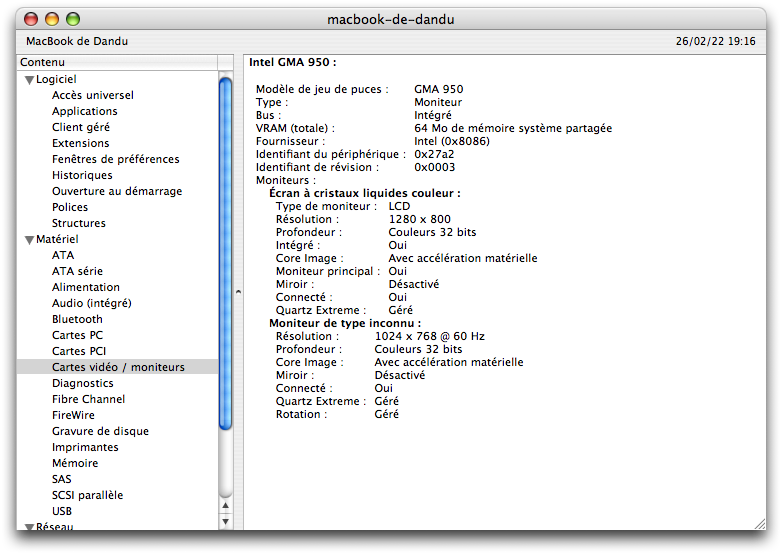Click the sidebar scroll down arrow
This screenshot has height=554, width=782.
(x=225, y=522)
